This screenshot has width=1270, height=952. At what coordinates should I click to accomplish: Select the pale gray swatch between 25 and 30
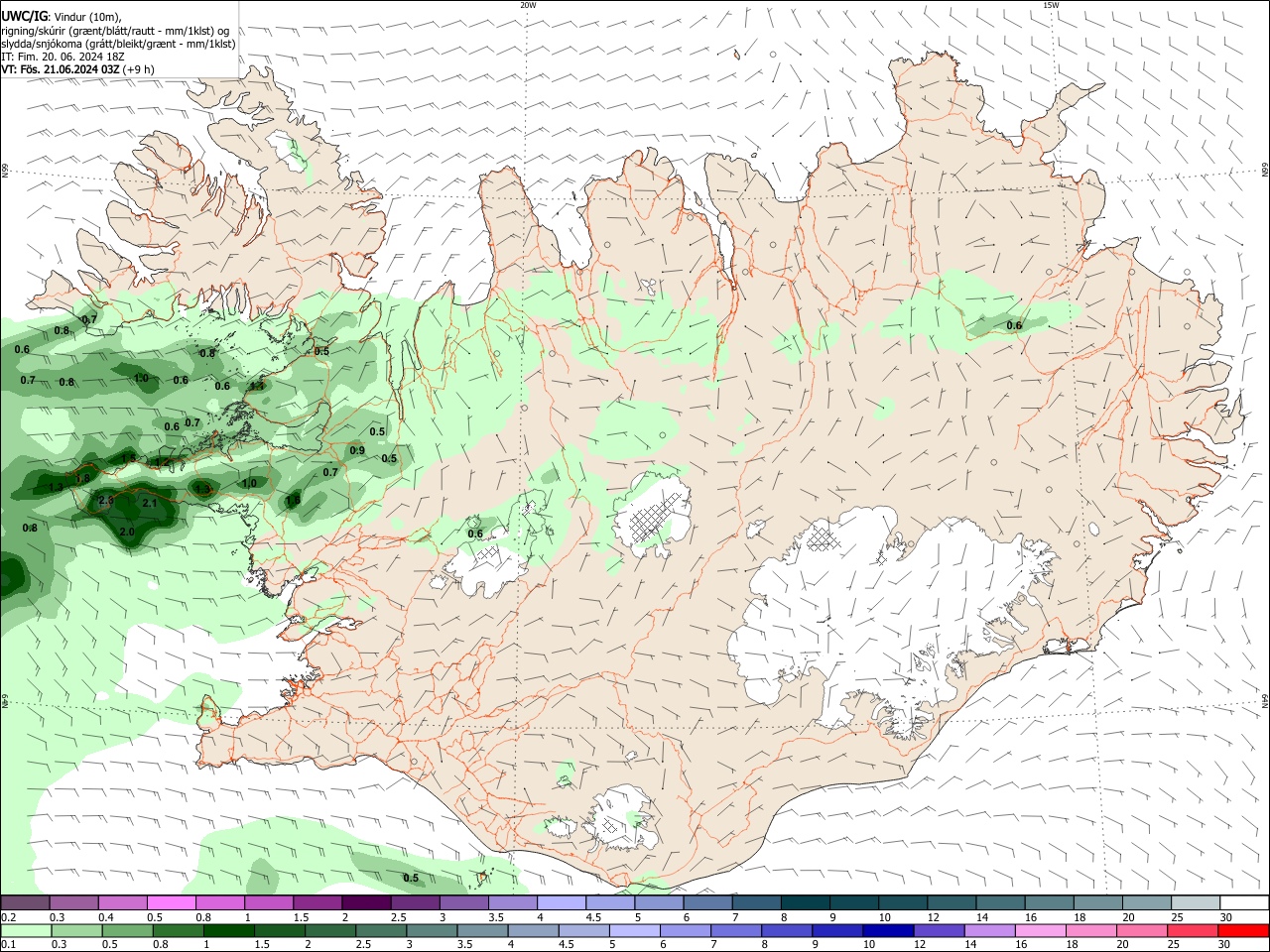point(1195,902)
